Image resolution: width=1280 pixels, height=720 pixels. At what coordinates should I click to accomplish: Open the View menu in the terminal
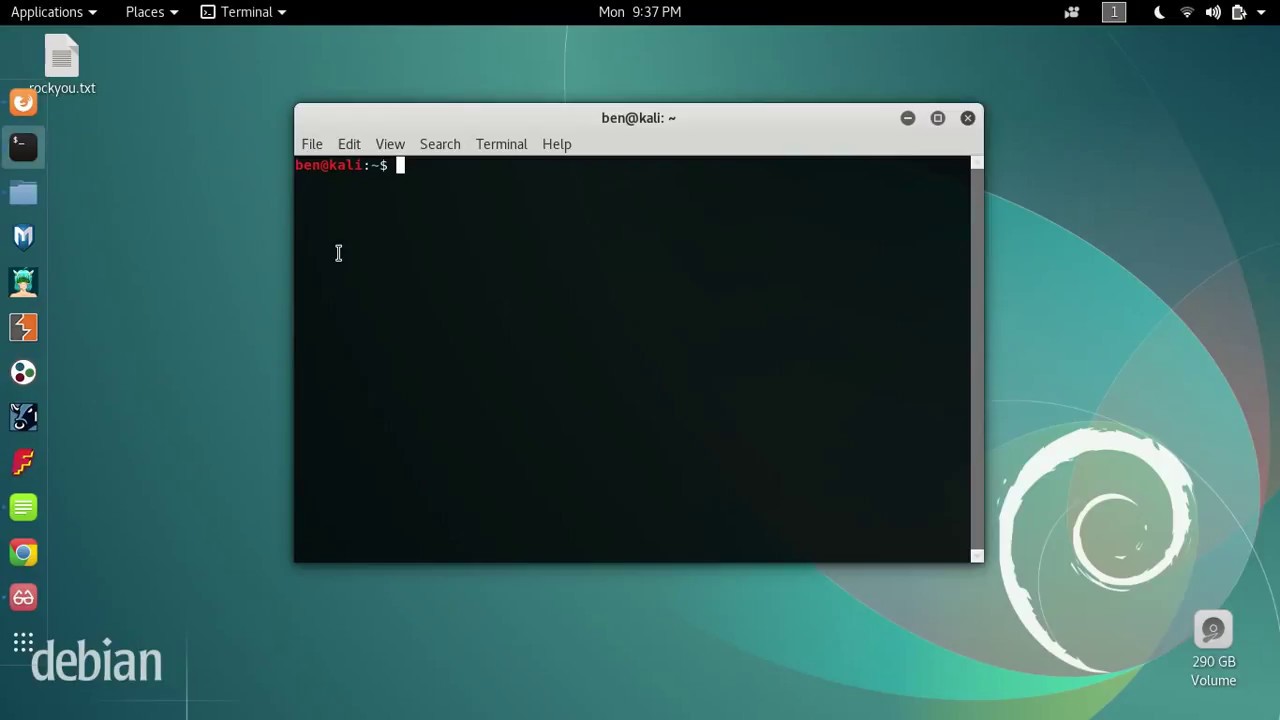tap(390, 144)
